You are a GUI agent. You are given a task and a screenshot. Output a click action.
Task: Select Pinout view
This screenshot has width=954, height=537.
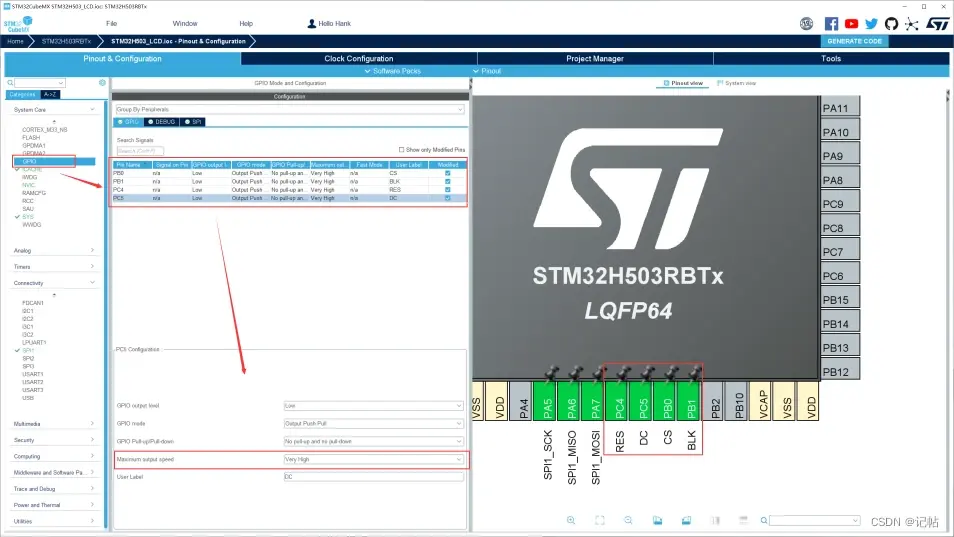tap(683, 83)
